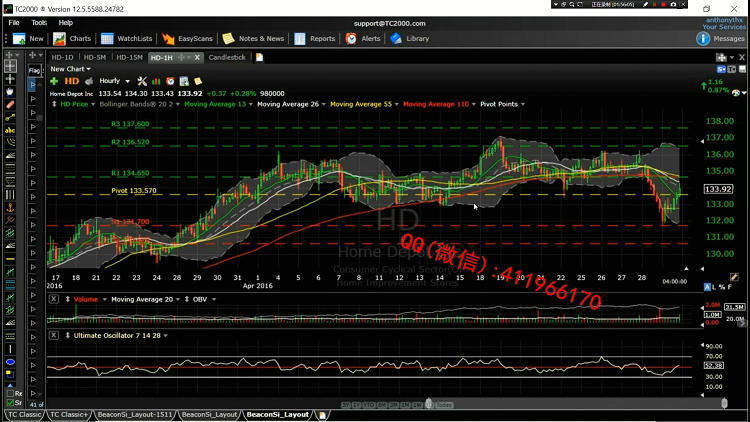Open Volume indicator label

[x=86, y=299]
